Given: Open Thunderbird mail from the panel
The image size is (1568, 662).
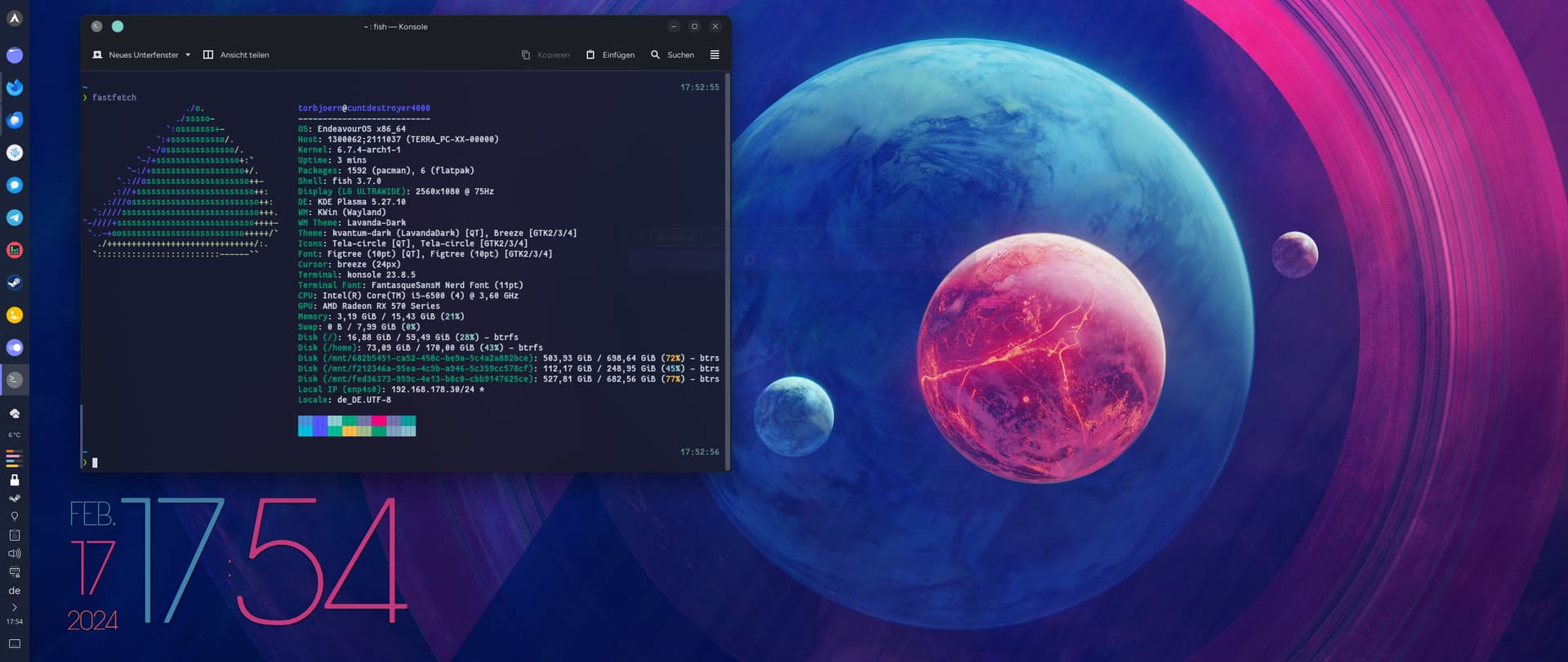Looking at the screenshot, I should [x=15, y=120].
